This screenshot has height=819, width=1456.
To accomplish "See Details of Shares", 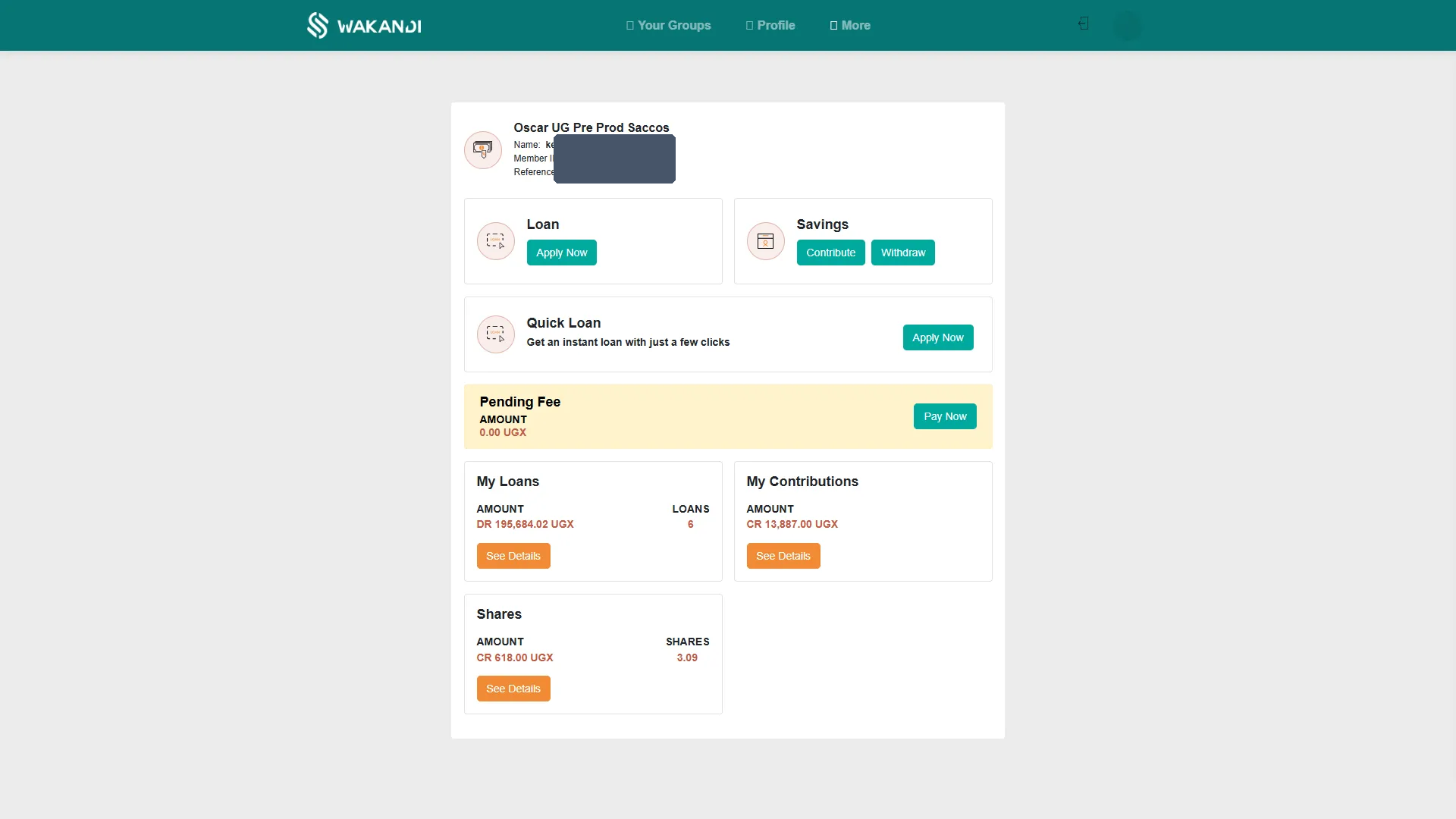I will (x=513, y=689).
